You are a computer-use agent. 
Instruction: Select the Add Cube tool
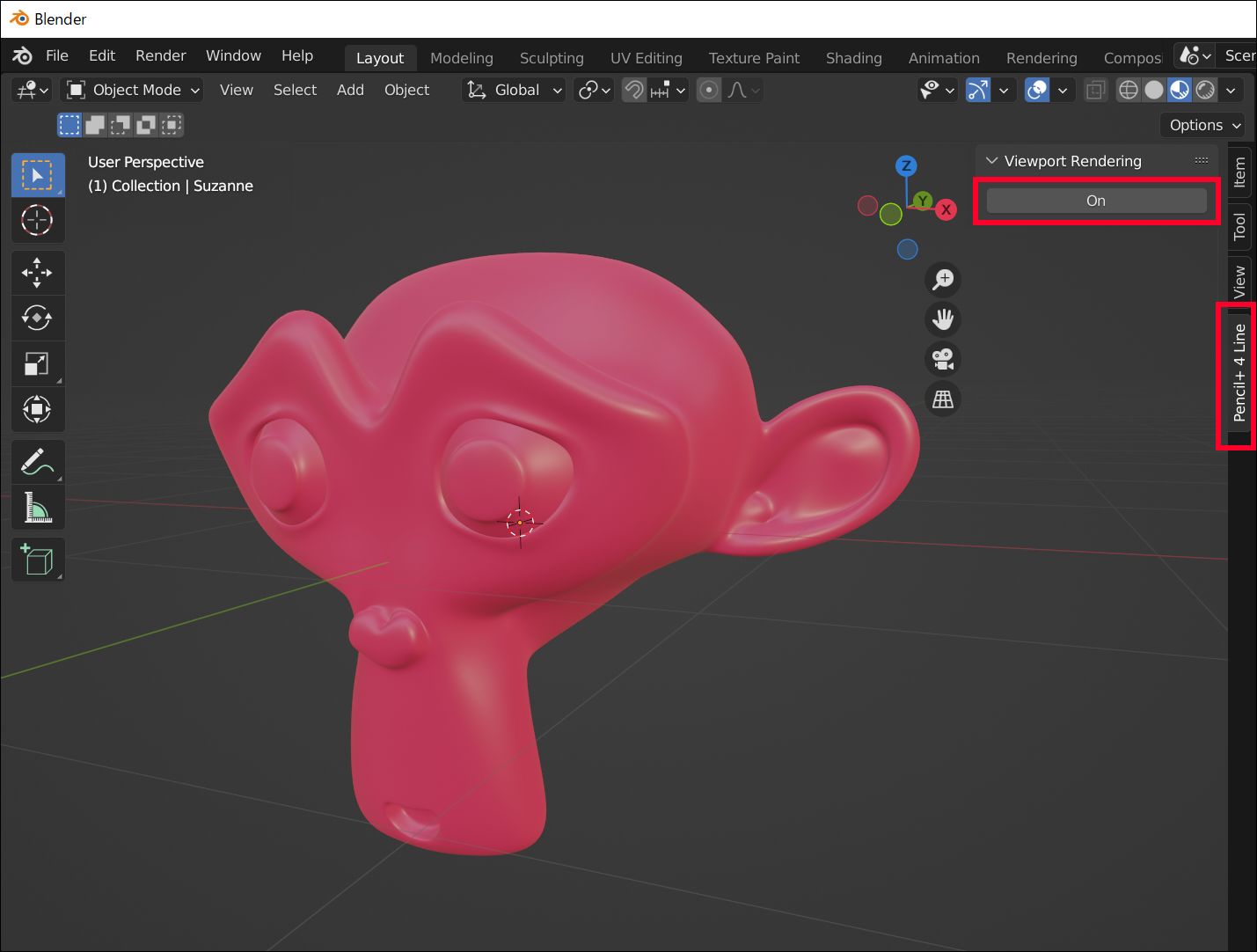[38, 560]
